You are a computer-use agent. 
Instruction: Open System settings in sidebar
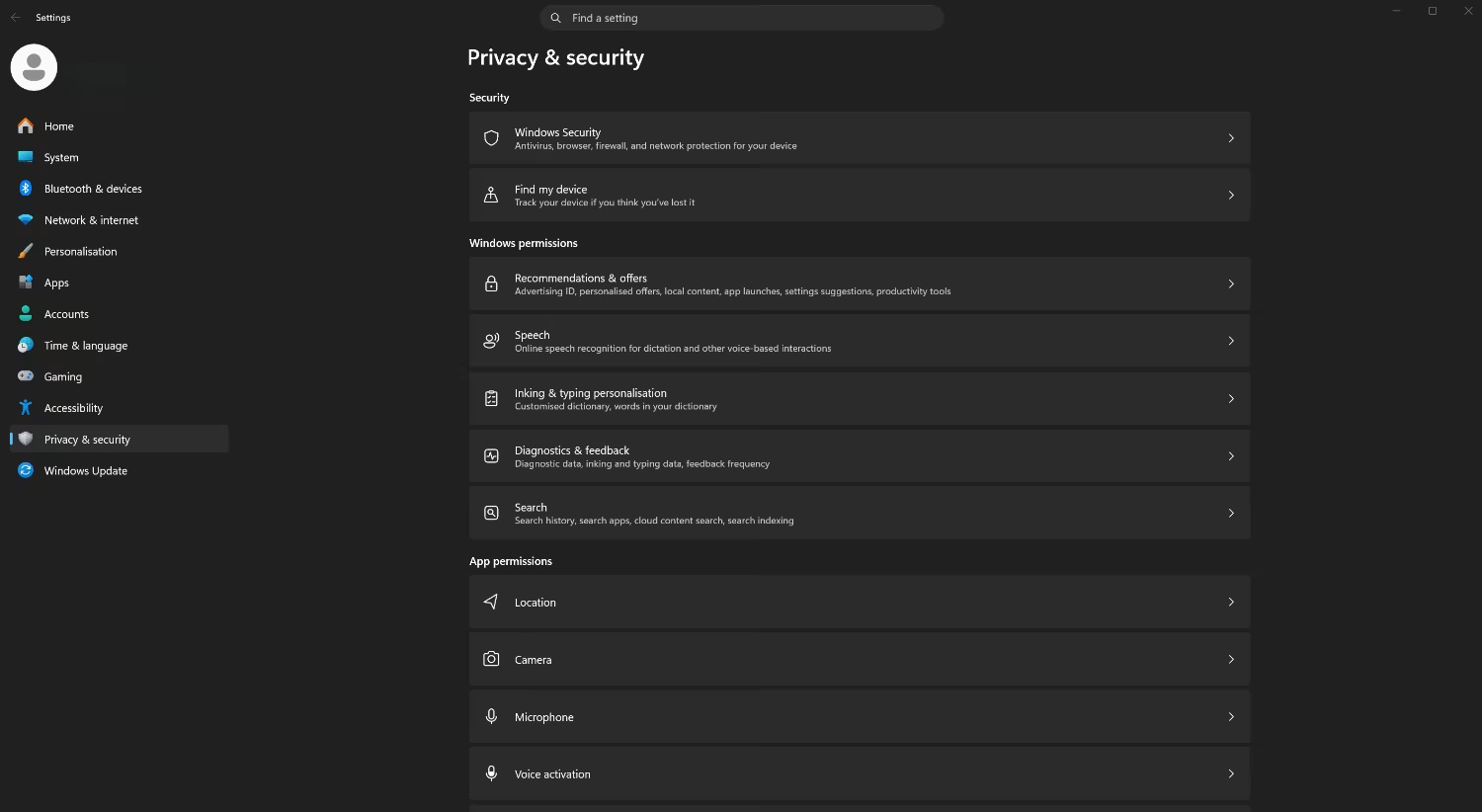119,157
